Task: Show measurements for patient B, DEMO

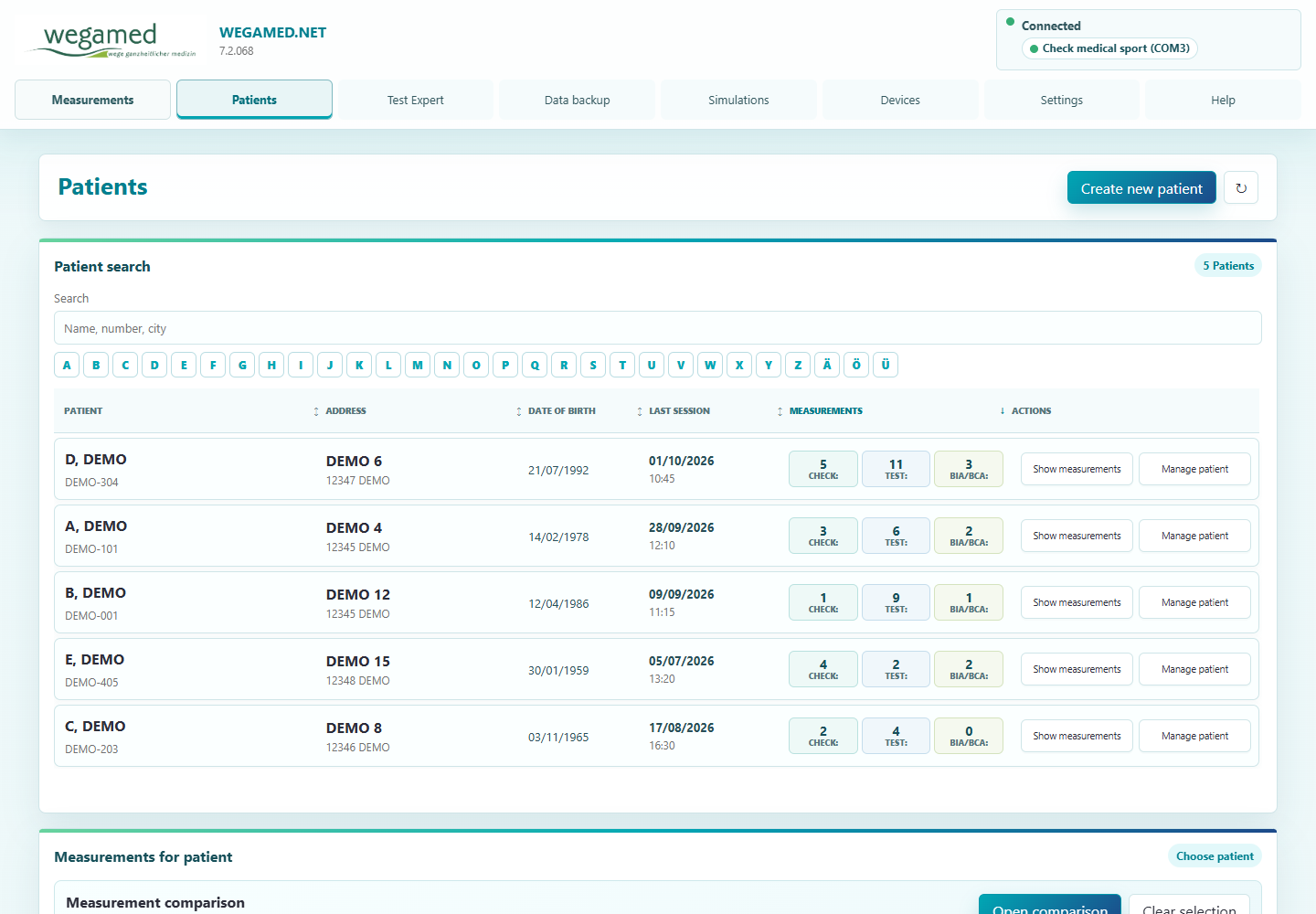Action: click(x=1077, y=602)
